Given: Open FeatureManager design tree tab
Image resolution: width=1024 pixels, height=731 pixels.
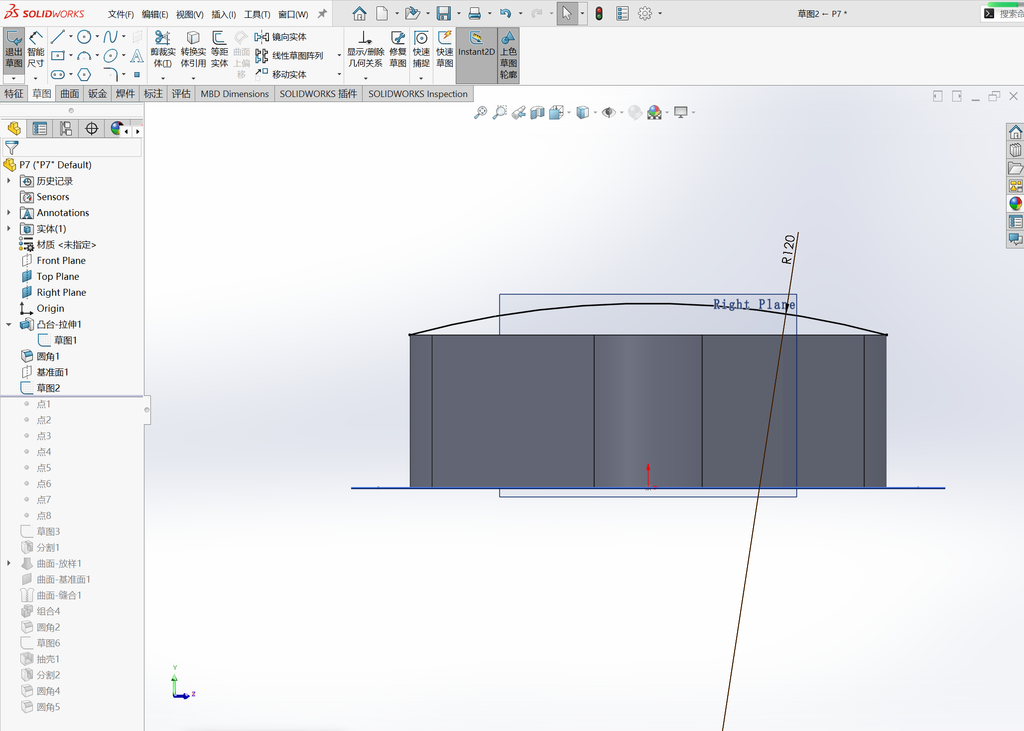Looking at the screenshot, I should coord(14,129).
